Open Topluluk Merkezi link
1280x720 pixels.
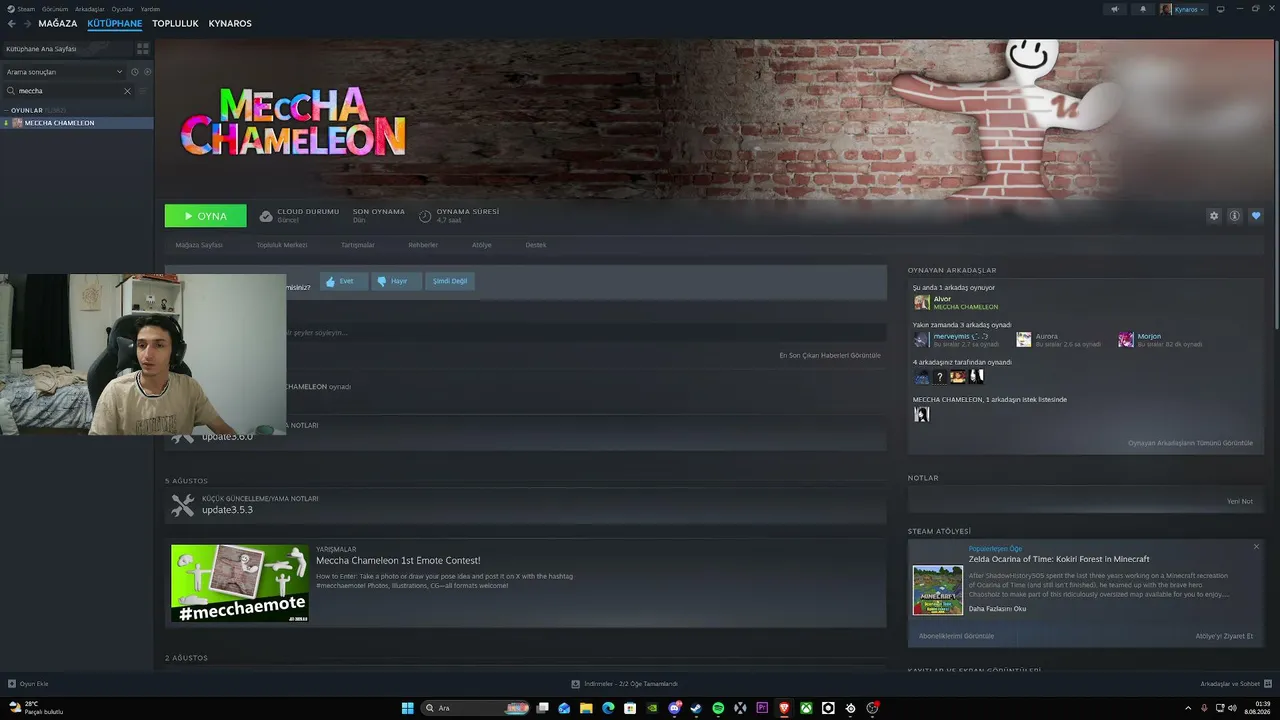click(x=282, y=245)
